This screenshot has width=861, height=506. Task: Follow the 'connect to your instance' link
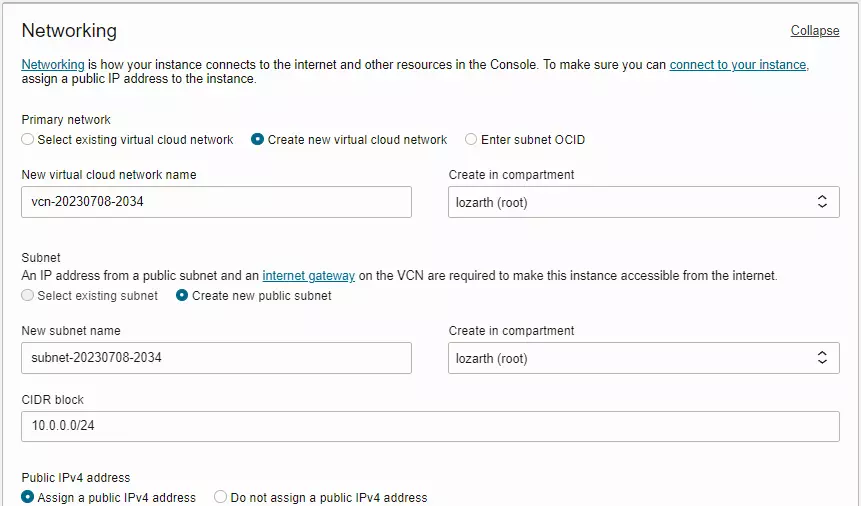[737, 65]
